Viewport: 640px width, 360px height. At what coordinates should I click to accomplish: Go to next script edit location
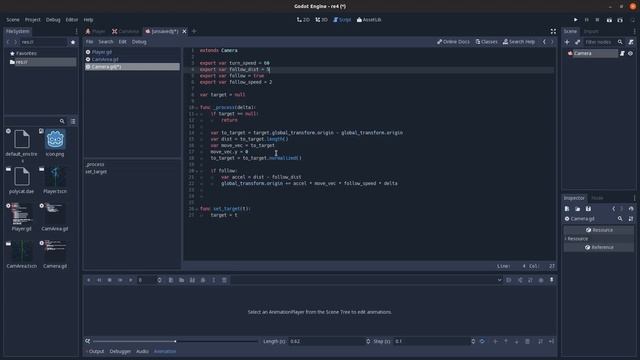tap(552, 42)
